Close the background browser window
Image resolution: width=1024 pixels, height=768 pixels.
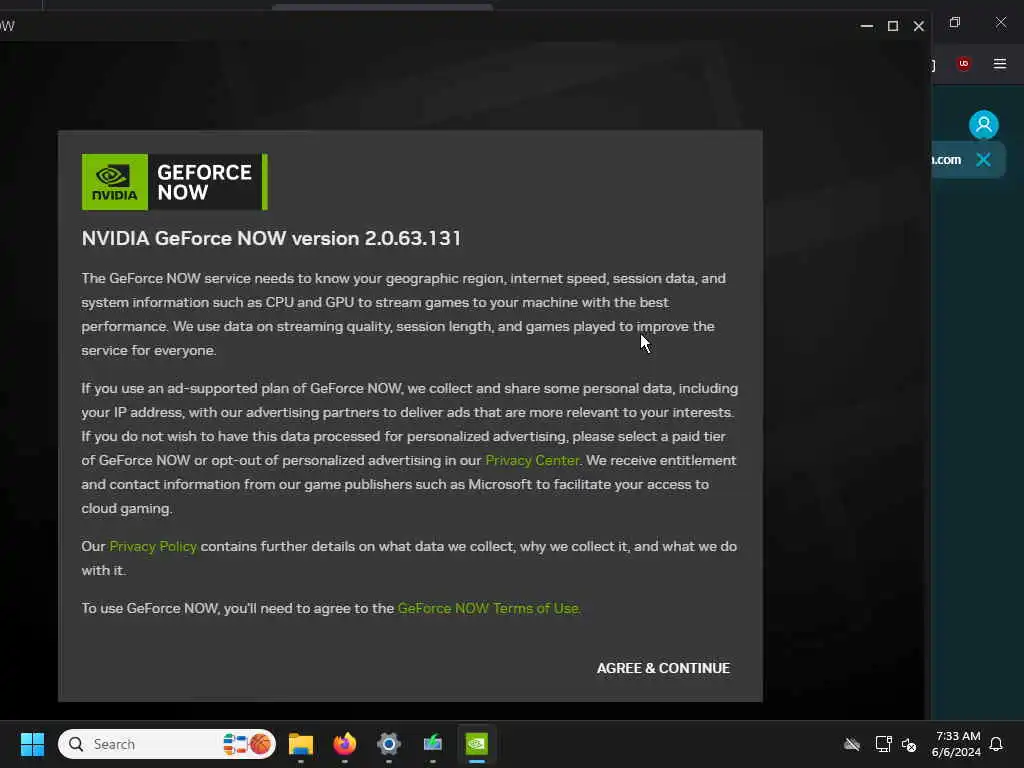click(1000, 23)
